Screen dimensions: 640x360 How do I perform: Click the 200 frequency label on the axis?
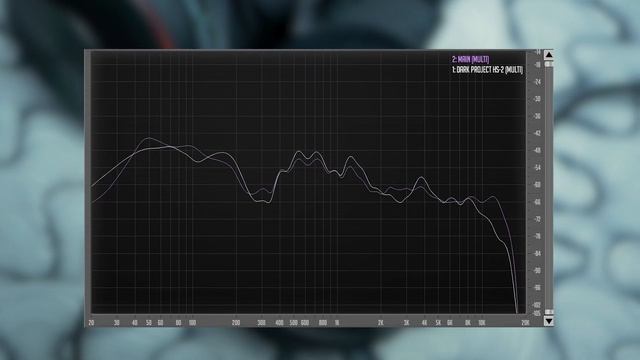tap(236, 323)
